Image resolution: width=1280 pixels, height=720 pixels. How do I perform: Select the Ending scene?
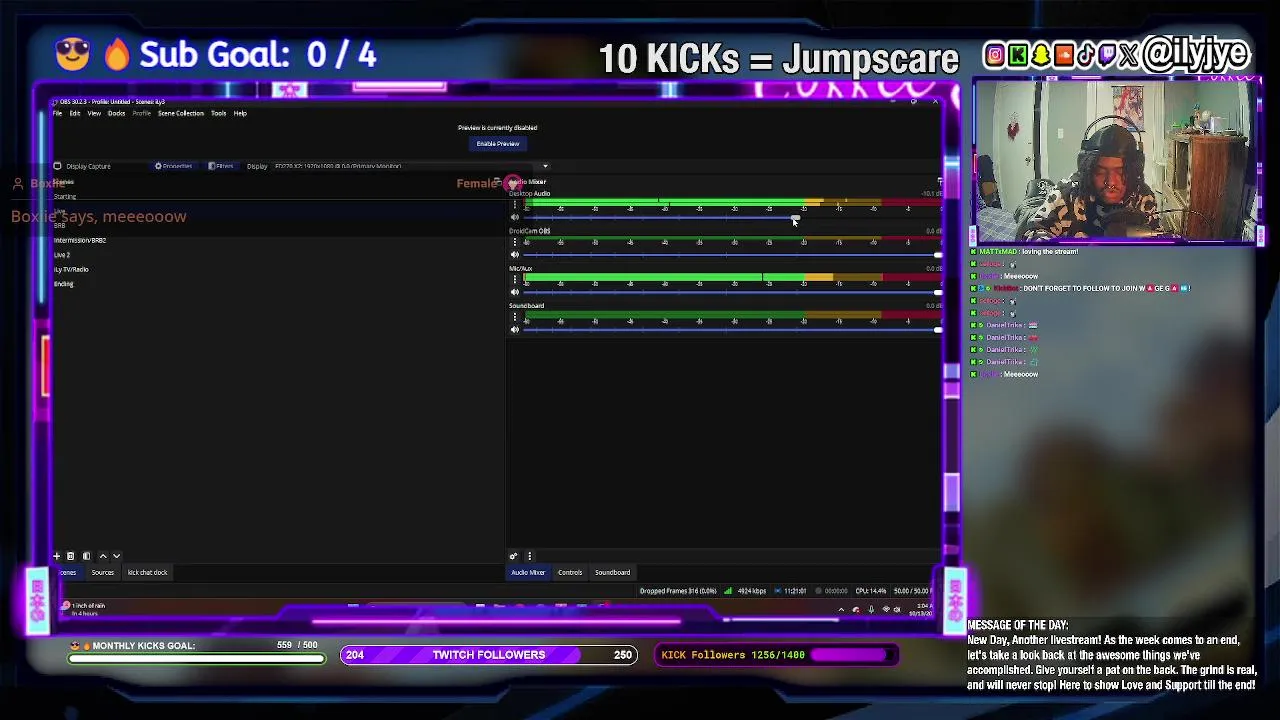[64, 284]
